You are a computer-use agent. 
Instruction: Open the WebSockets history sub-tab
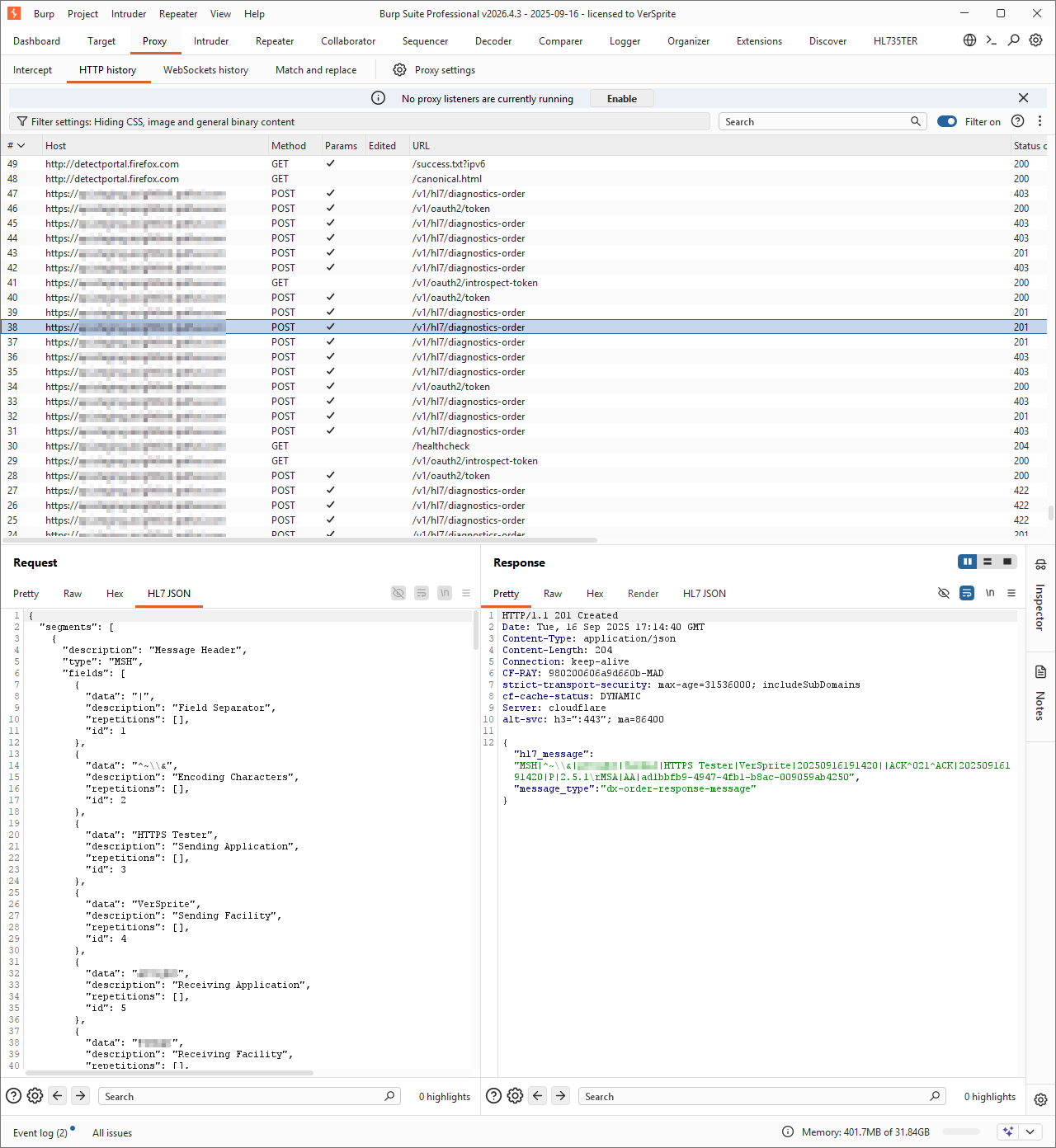pos(205,70)
